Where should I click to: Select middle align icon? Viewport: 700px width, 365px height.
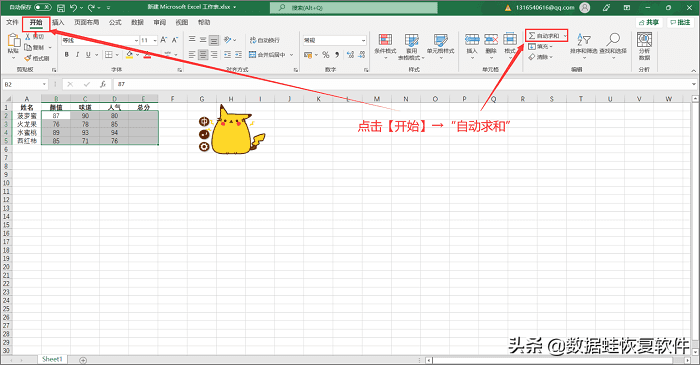tap(203, 40)
